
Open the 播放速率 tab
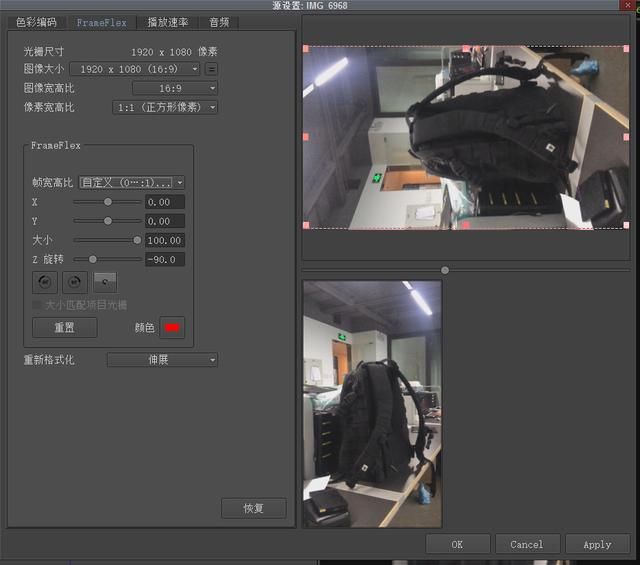pos(167,22)
